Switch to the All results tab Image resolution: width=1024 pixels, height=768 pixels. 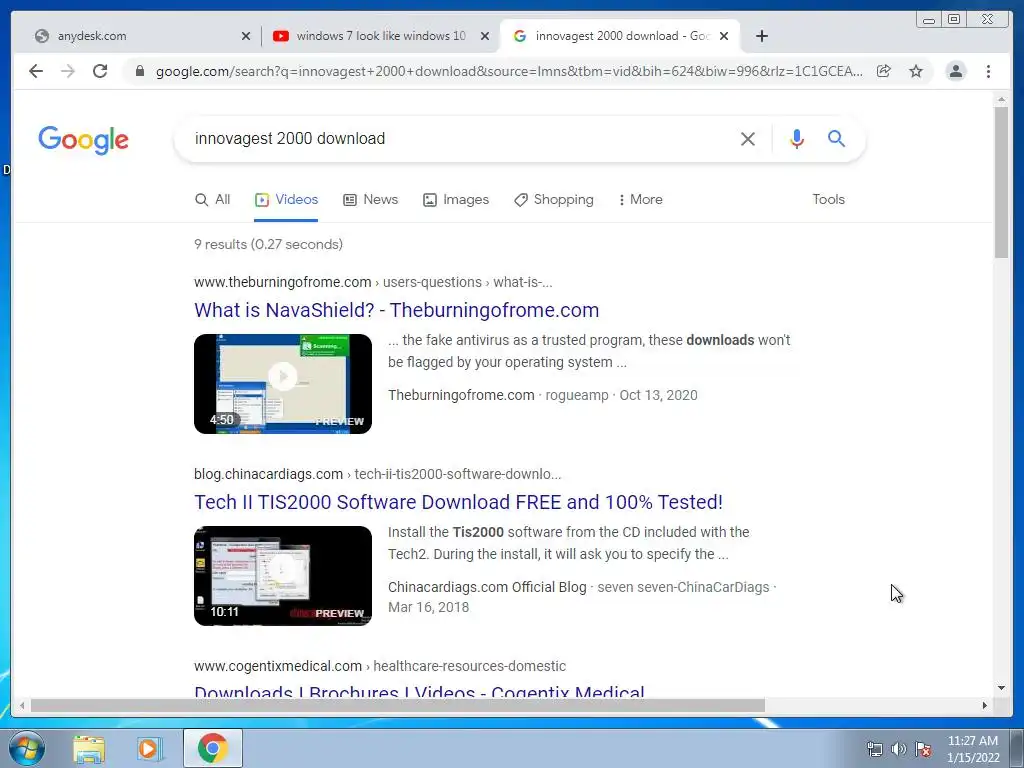[213, 200]
